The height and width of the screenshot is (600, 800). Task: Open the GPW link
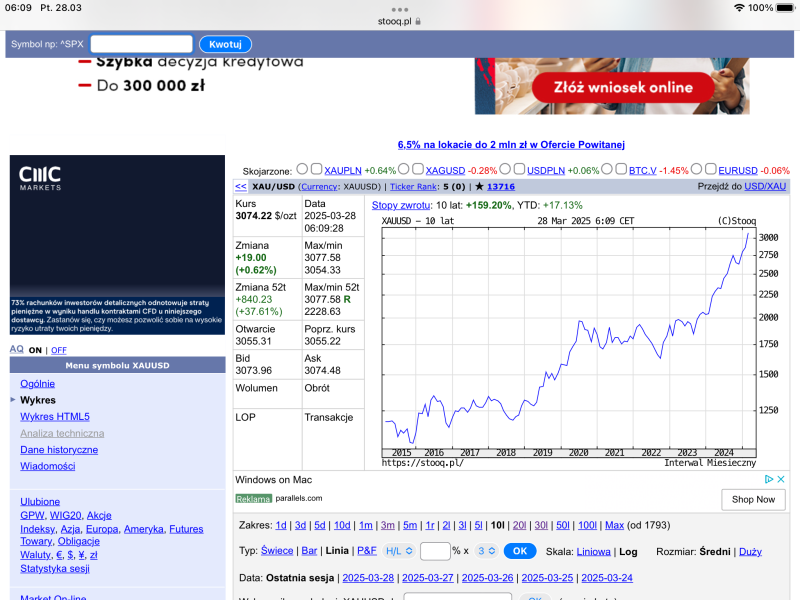tap(32, 515)
